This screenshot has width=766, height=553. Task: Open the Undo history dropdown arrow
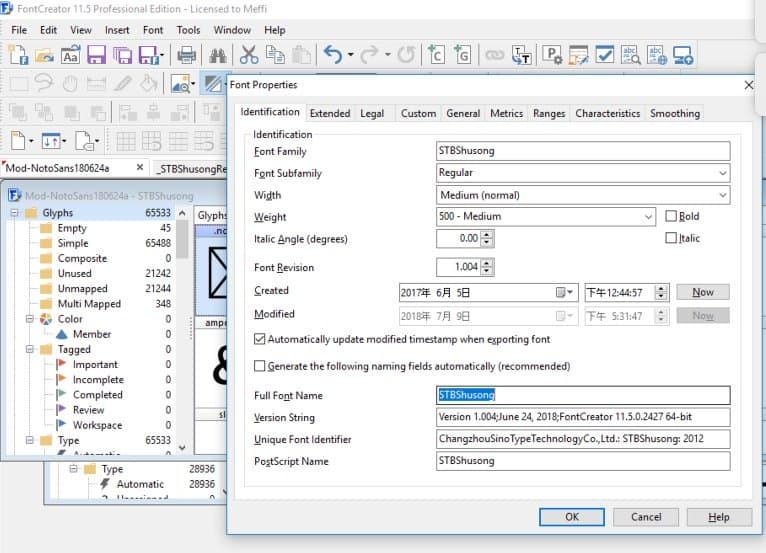coord(350,55)
